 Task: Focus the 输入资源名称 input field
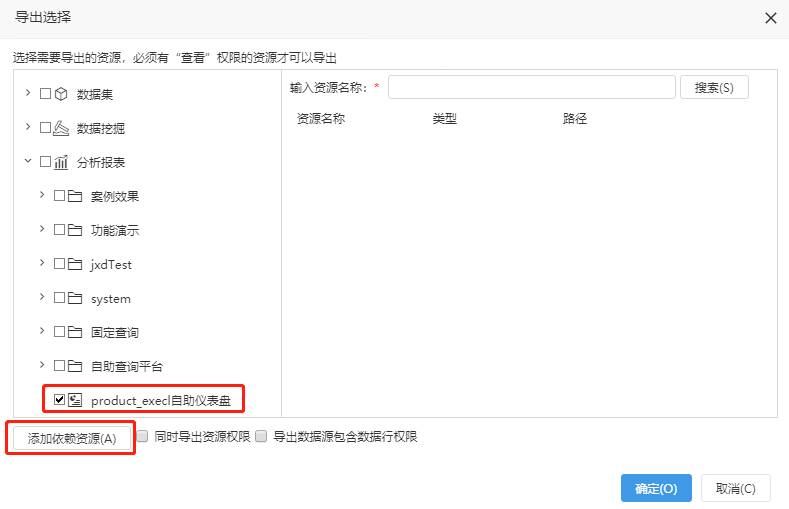tap(531, 88)
